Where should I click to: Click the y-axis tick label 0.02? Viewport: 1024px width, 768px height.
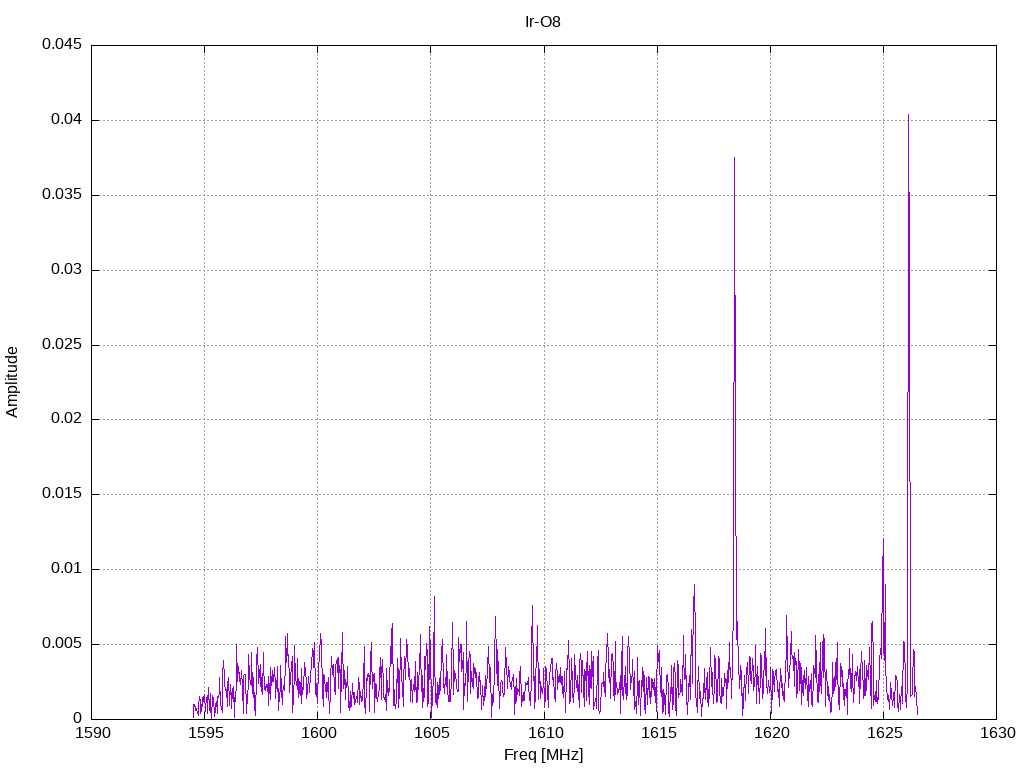point(67,419)
